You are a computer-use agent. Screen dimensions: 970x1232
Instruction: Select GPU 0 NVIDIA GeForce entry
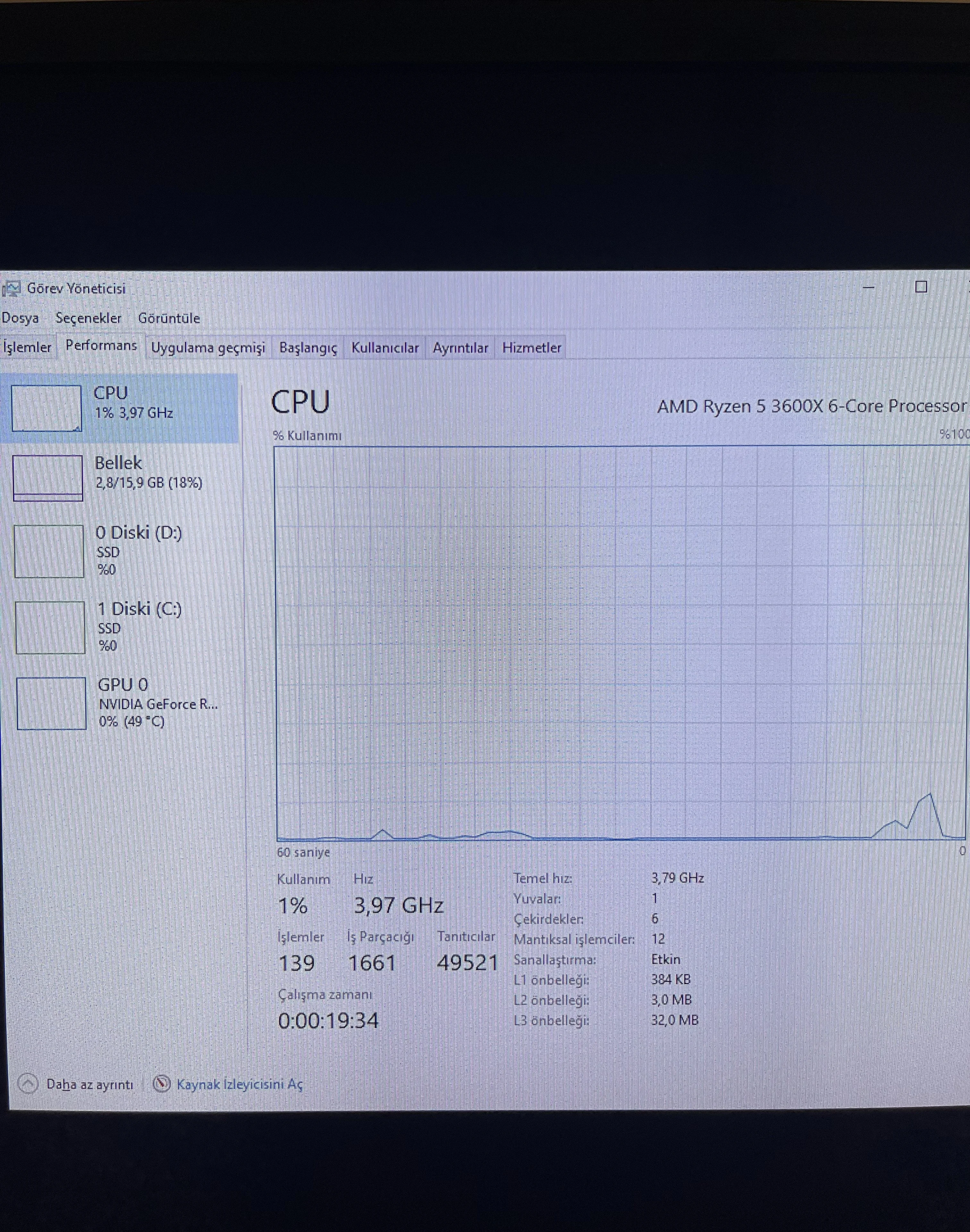point(157,703)
